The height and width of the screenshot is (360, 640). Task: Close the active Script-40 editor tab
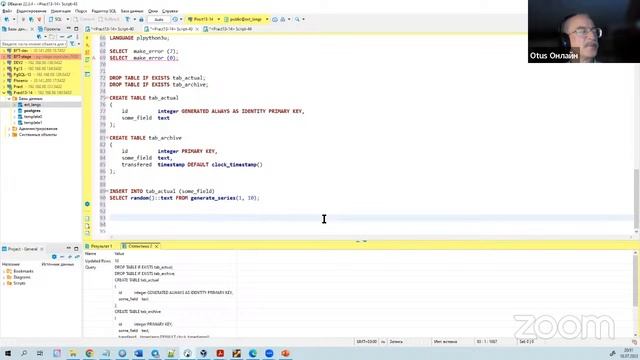click(197, 29)
